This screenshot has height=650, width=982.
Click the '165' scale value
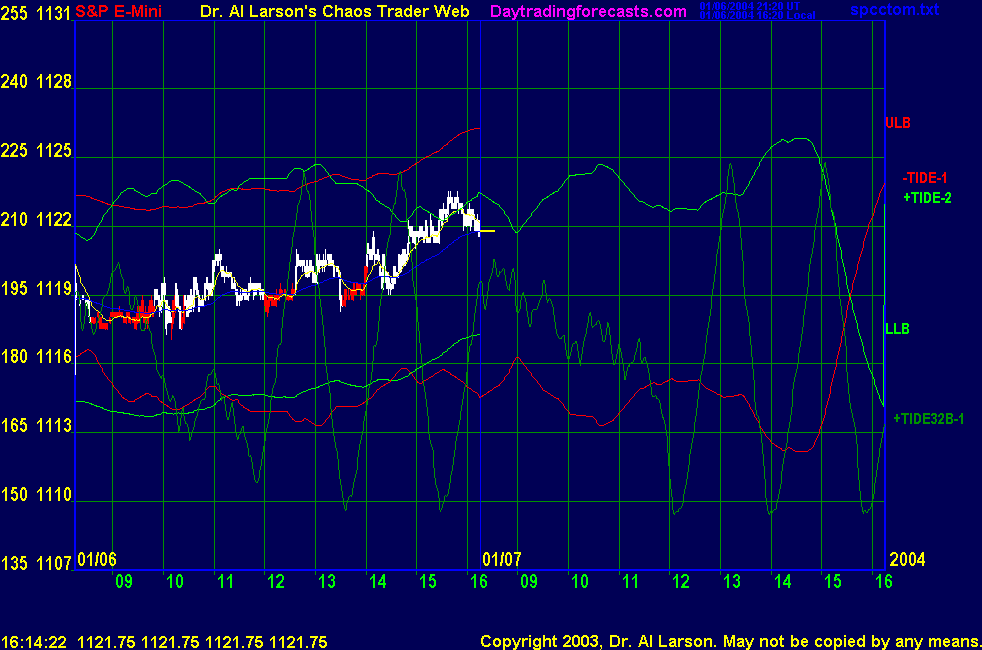click(x=14, y=426)
